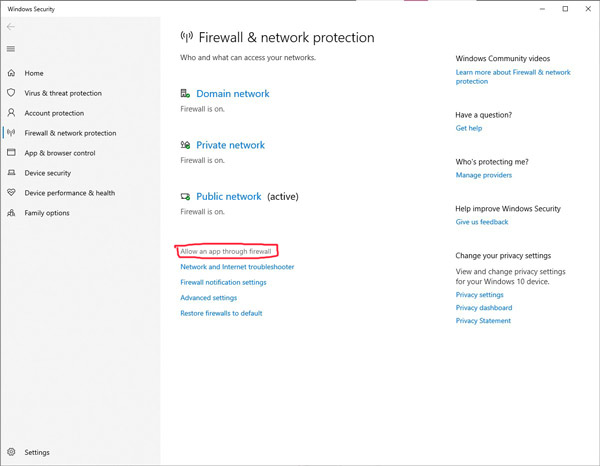Click the Account protection person icon
This screenshot has width=600, height=466.
click(11, 112)
